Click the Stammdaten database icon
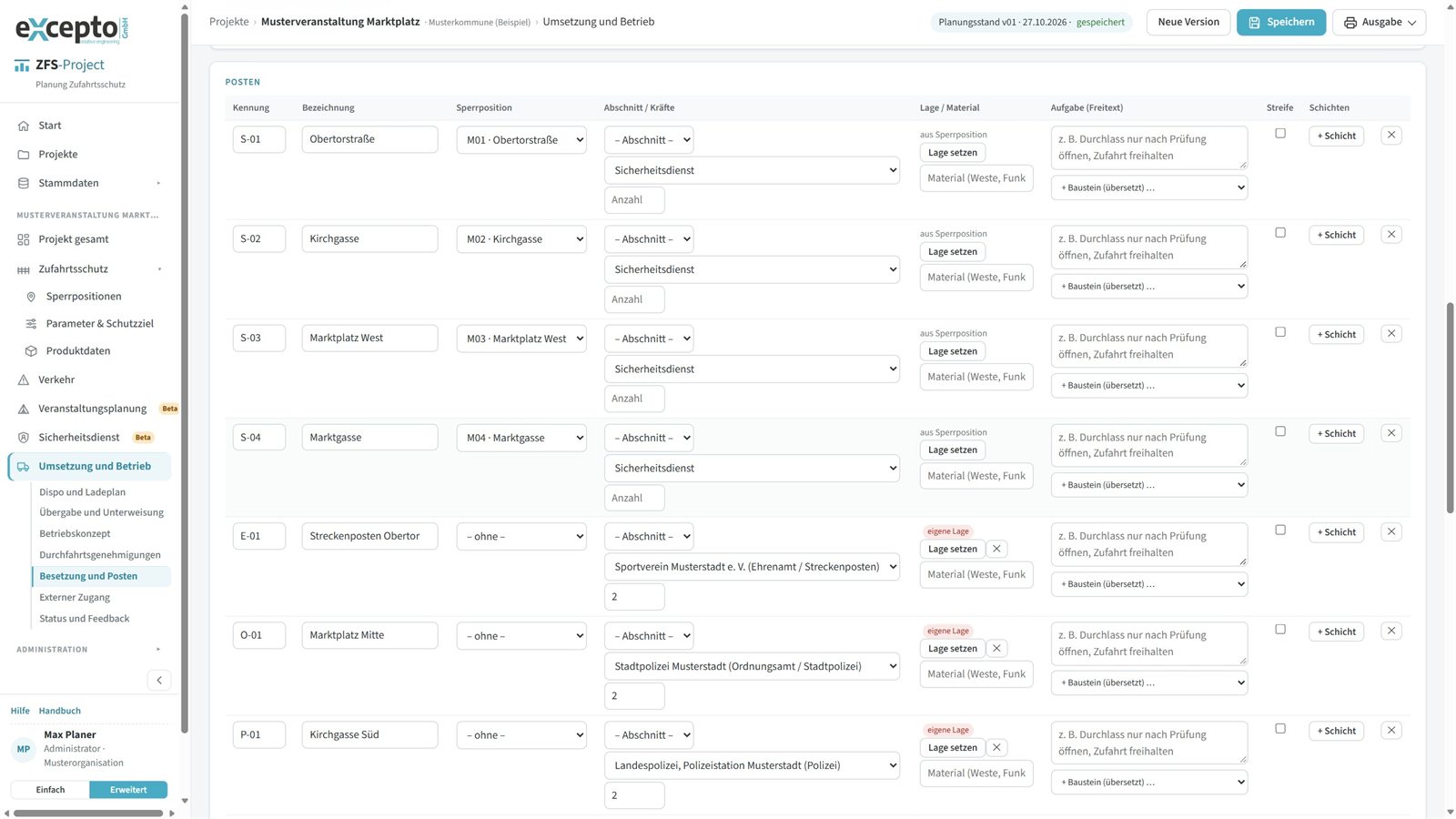The image size is (1456, 819). coord(24,183)
